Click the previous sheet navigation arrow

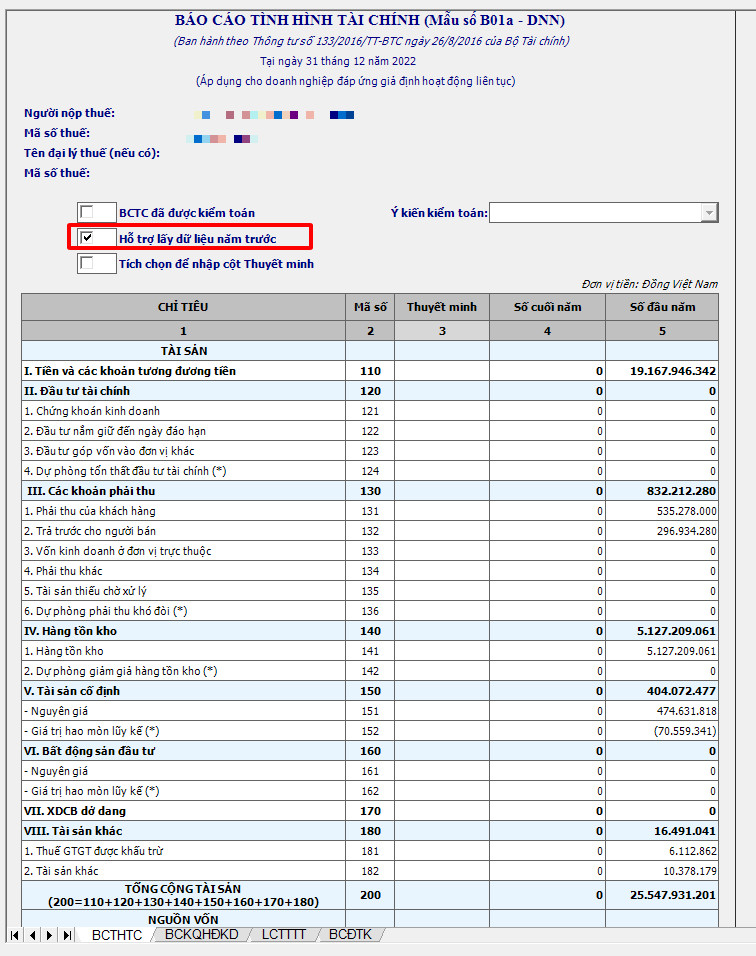(32, 935)
